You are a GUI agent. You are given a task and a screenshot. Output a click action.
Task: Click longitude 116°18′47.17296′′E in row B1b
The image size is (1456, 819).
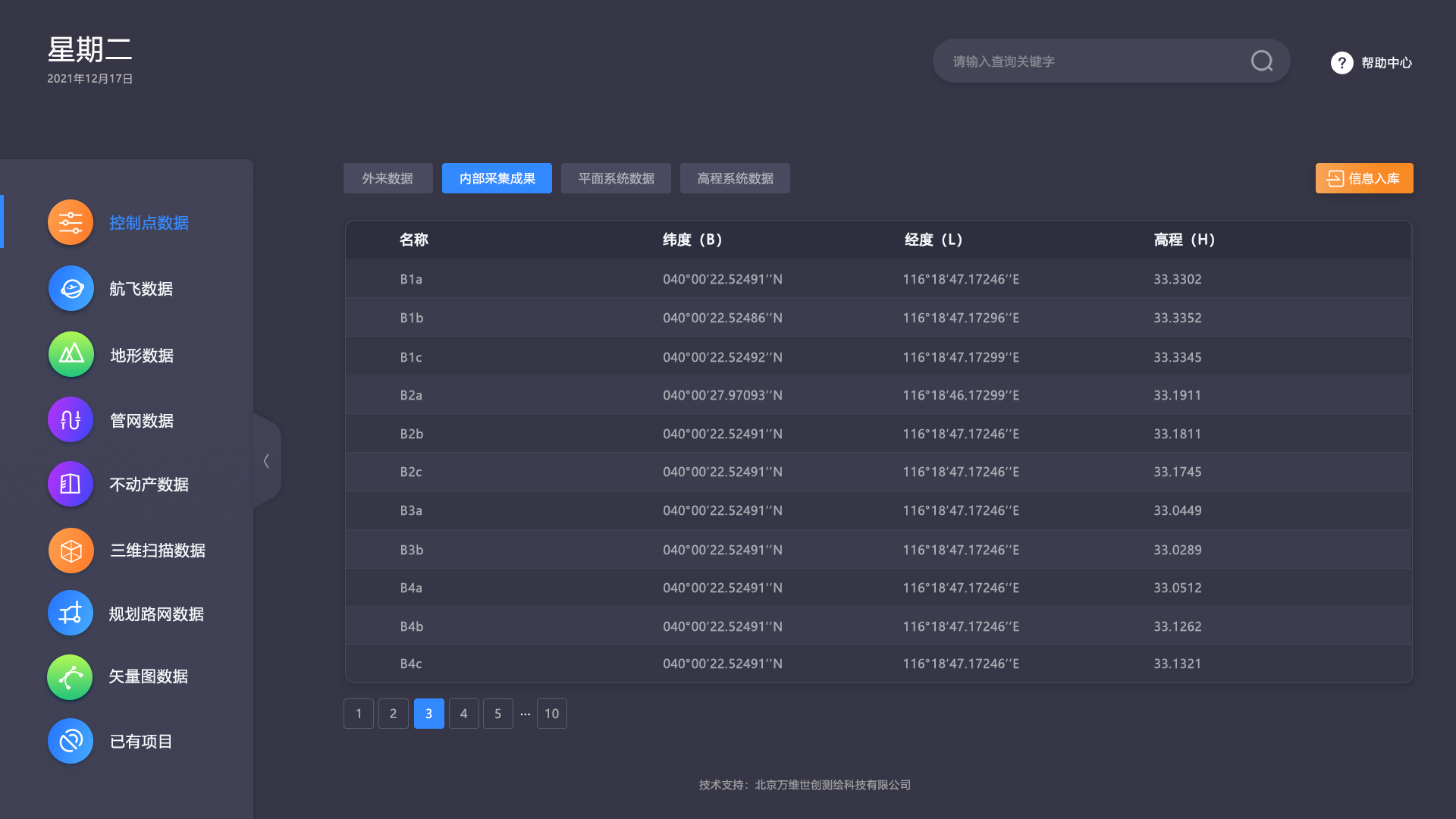coord(961,318)
